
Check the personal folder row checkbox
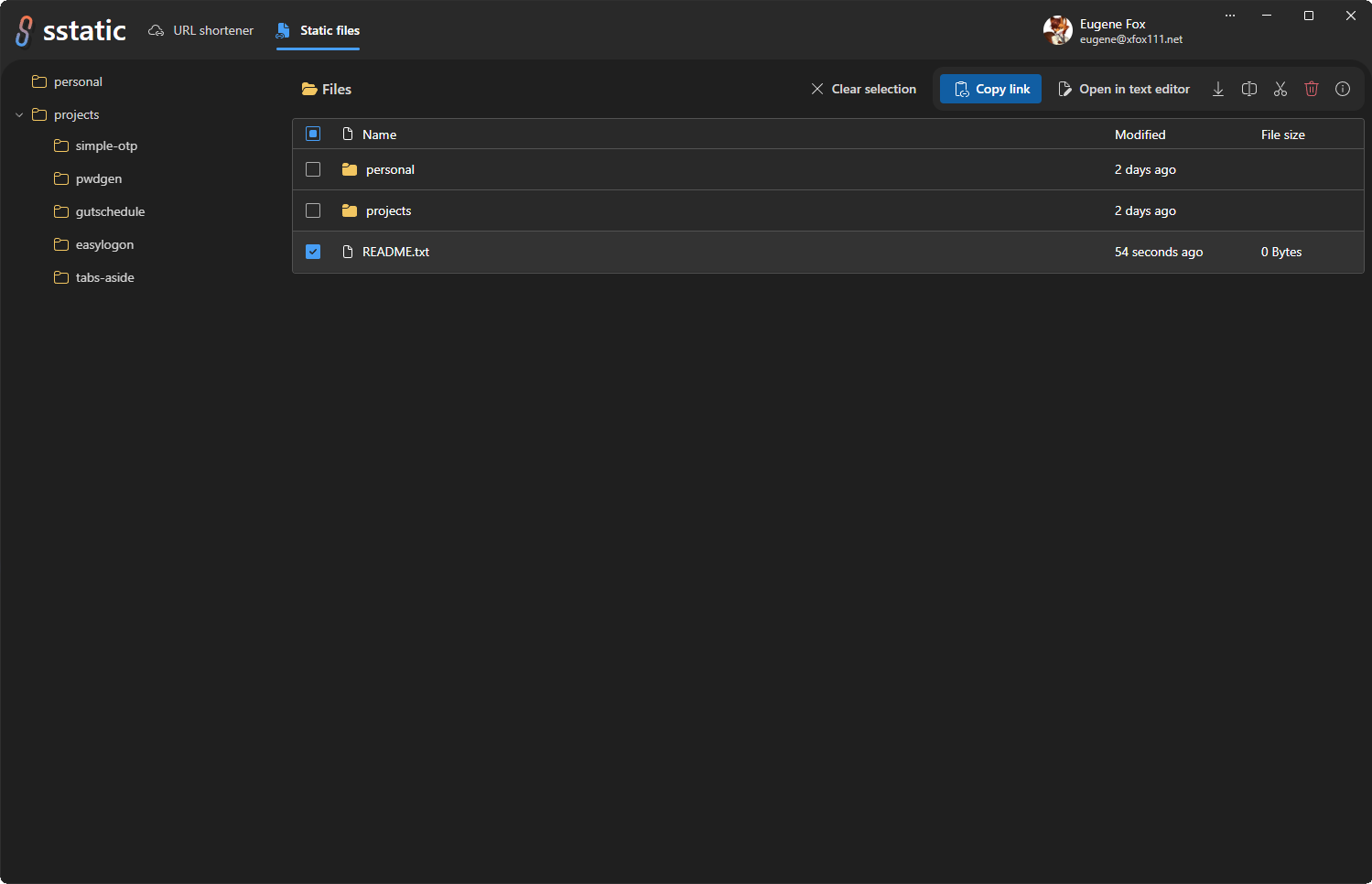click(x=313, y=169)
